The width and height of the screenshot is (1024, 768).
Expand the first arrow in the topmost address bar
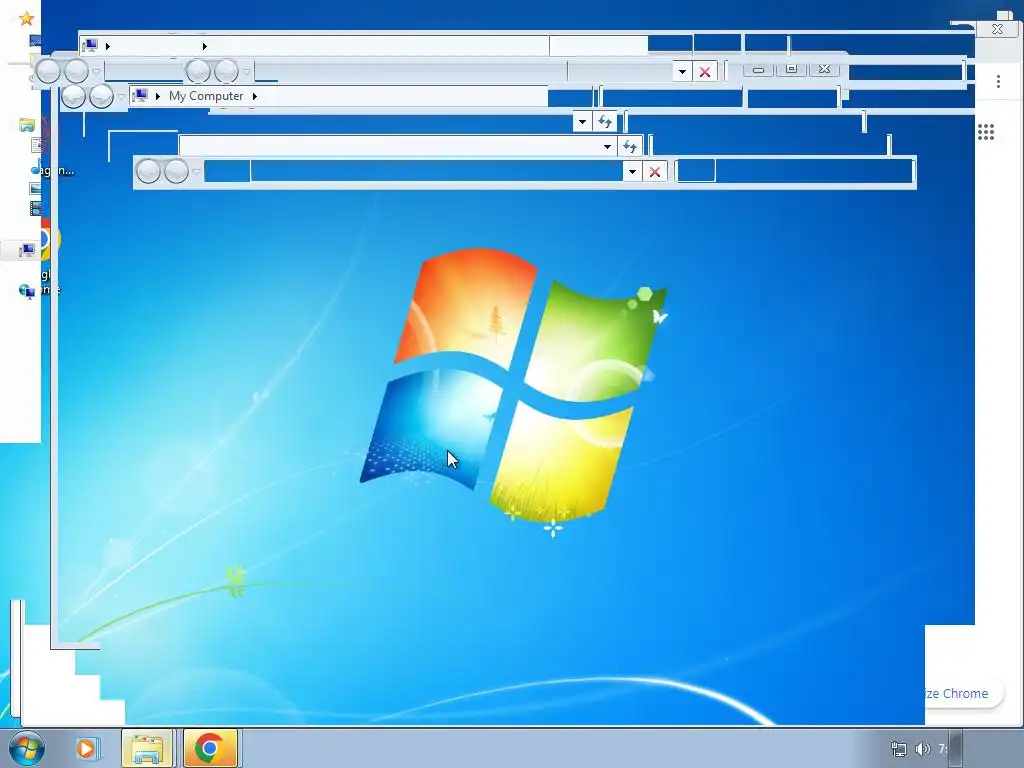pyautogui.click(x=108, y=46)
